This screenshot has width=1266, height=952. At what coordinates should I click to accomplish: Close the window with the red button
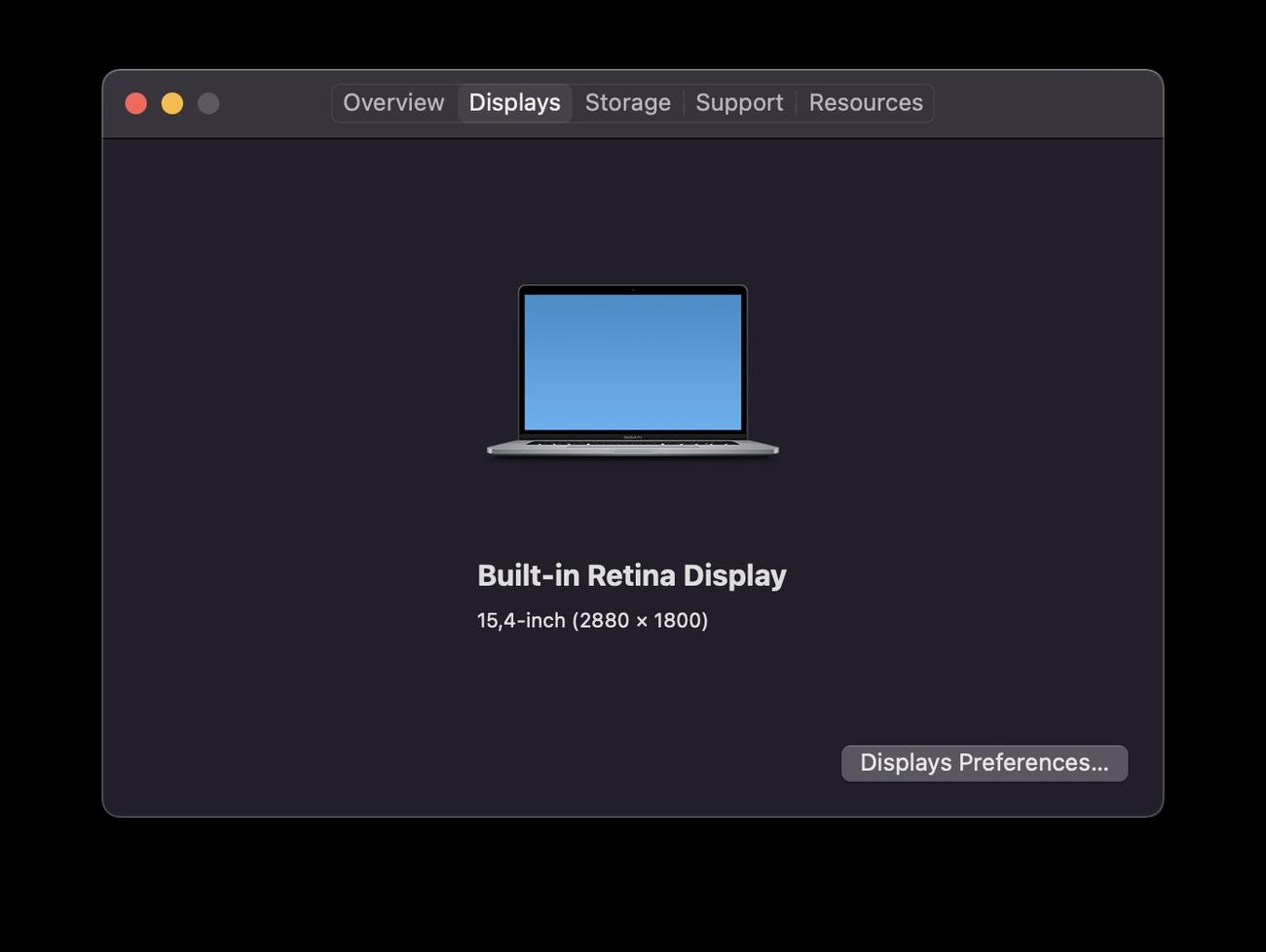(136, 103)
